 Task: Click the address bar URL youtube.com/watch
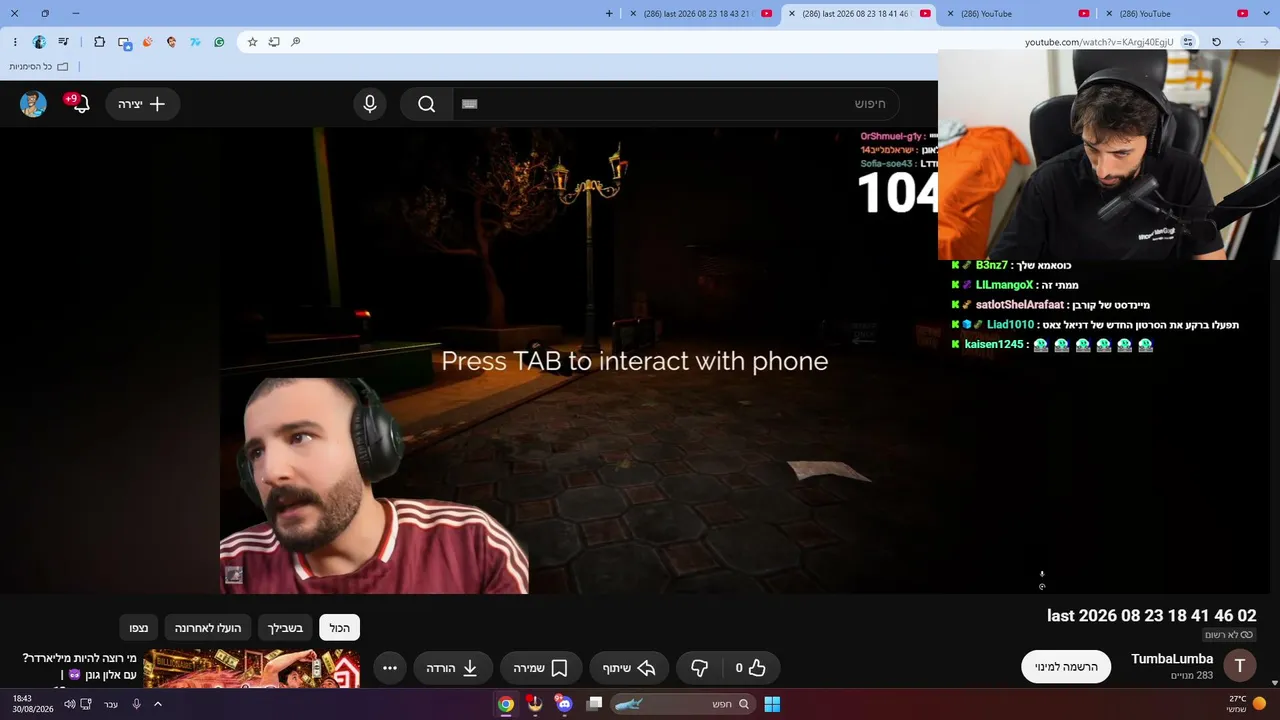click(x=1099, y=42)
